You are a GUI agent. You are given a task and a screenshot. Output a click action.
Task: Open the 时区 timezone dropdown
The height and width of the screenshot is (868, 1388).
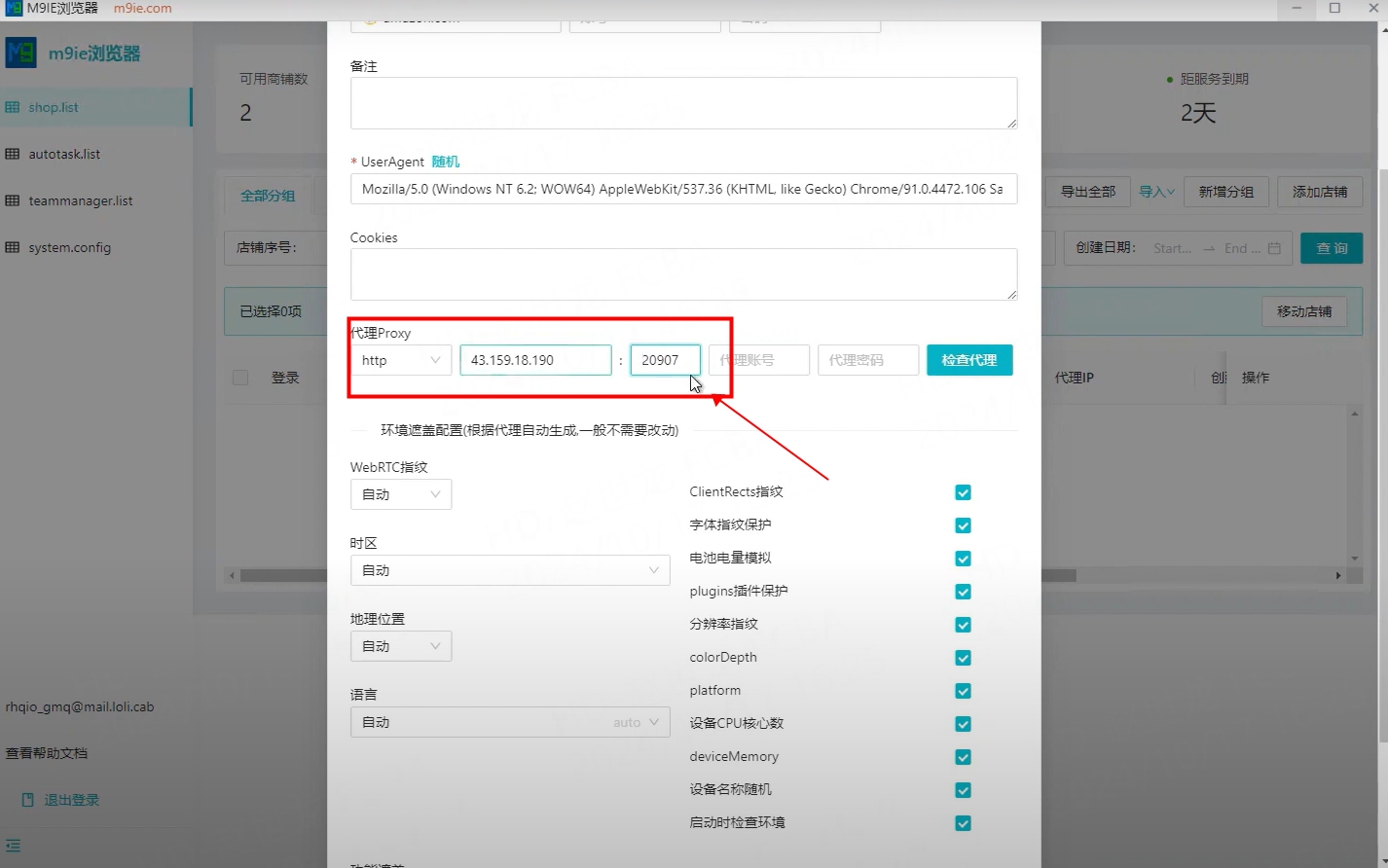coord(510,570)
